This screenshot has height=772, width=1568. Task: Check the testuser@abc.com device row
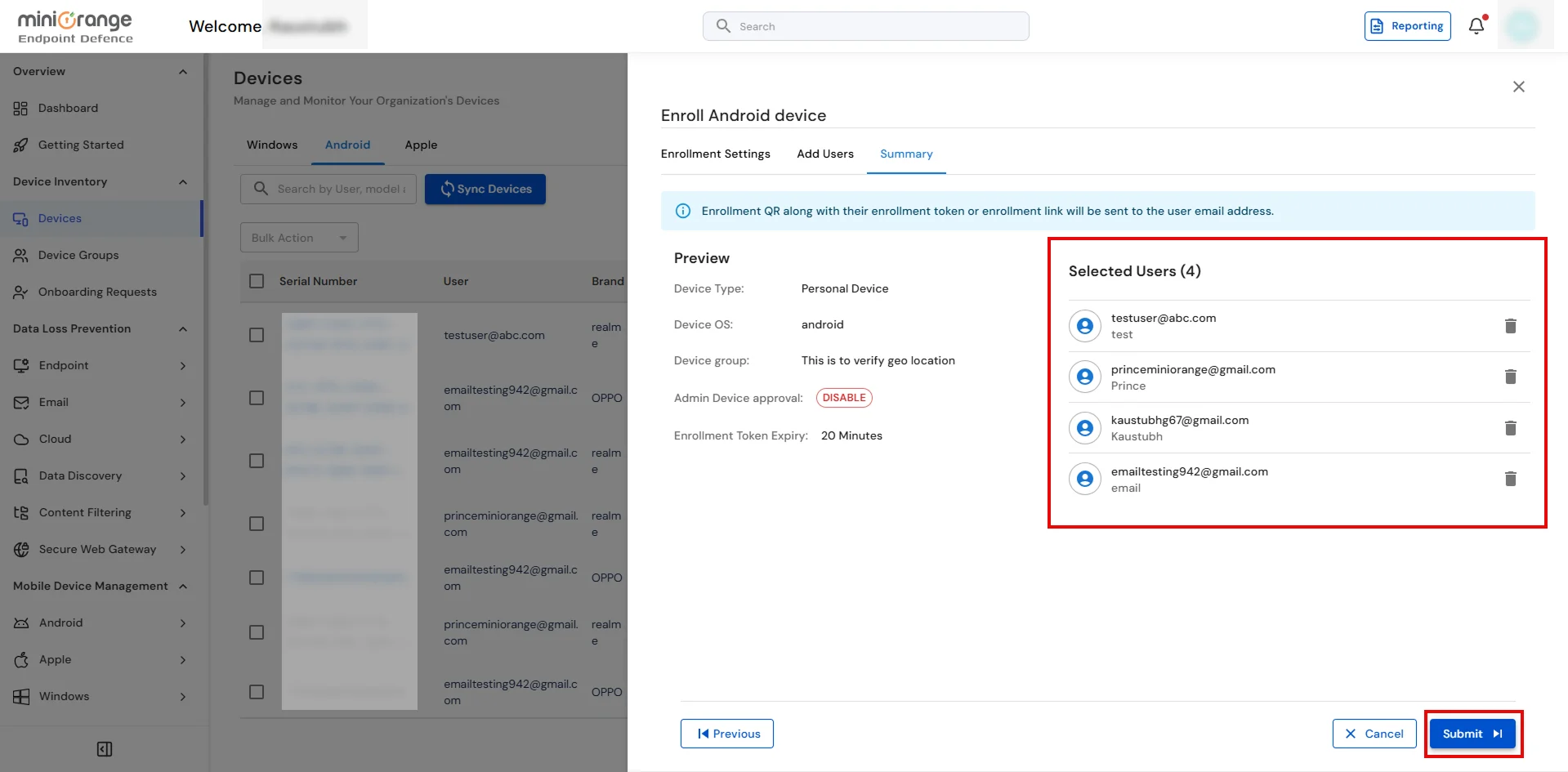(x=257, y=335)
